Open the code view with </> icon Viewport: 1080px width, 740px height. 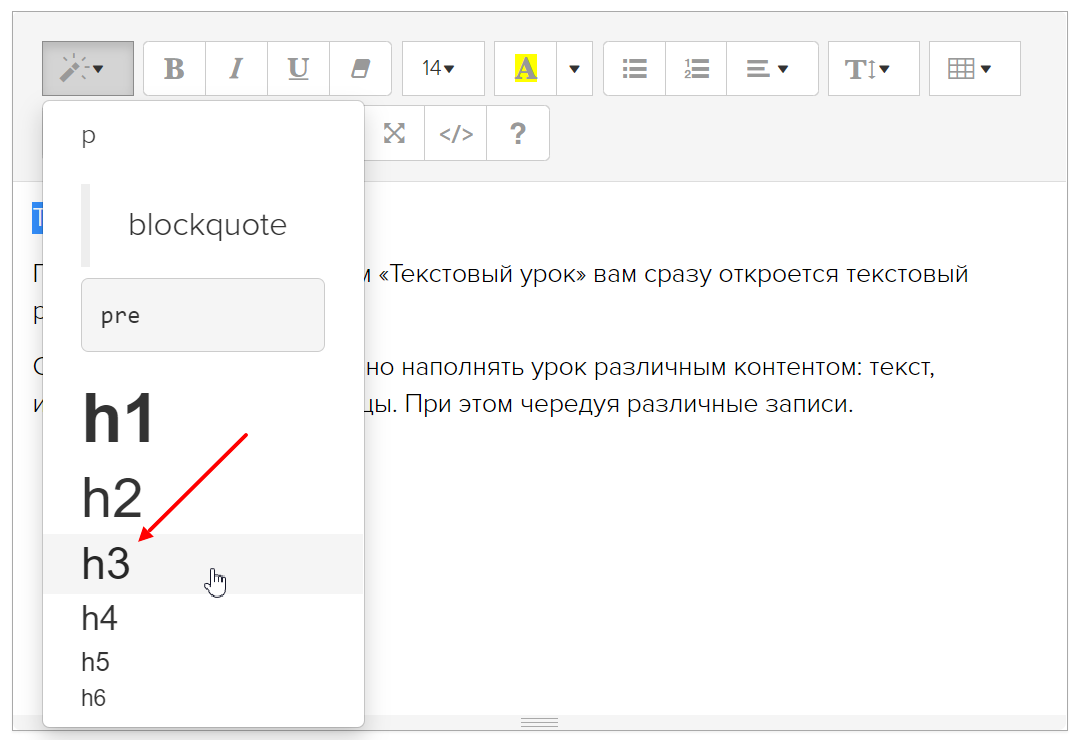tap(456, 133)
